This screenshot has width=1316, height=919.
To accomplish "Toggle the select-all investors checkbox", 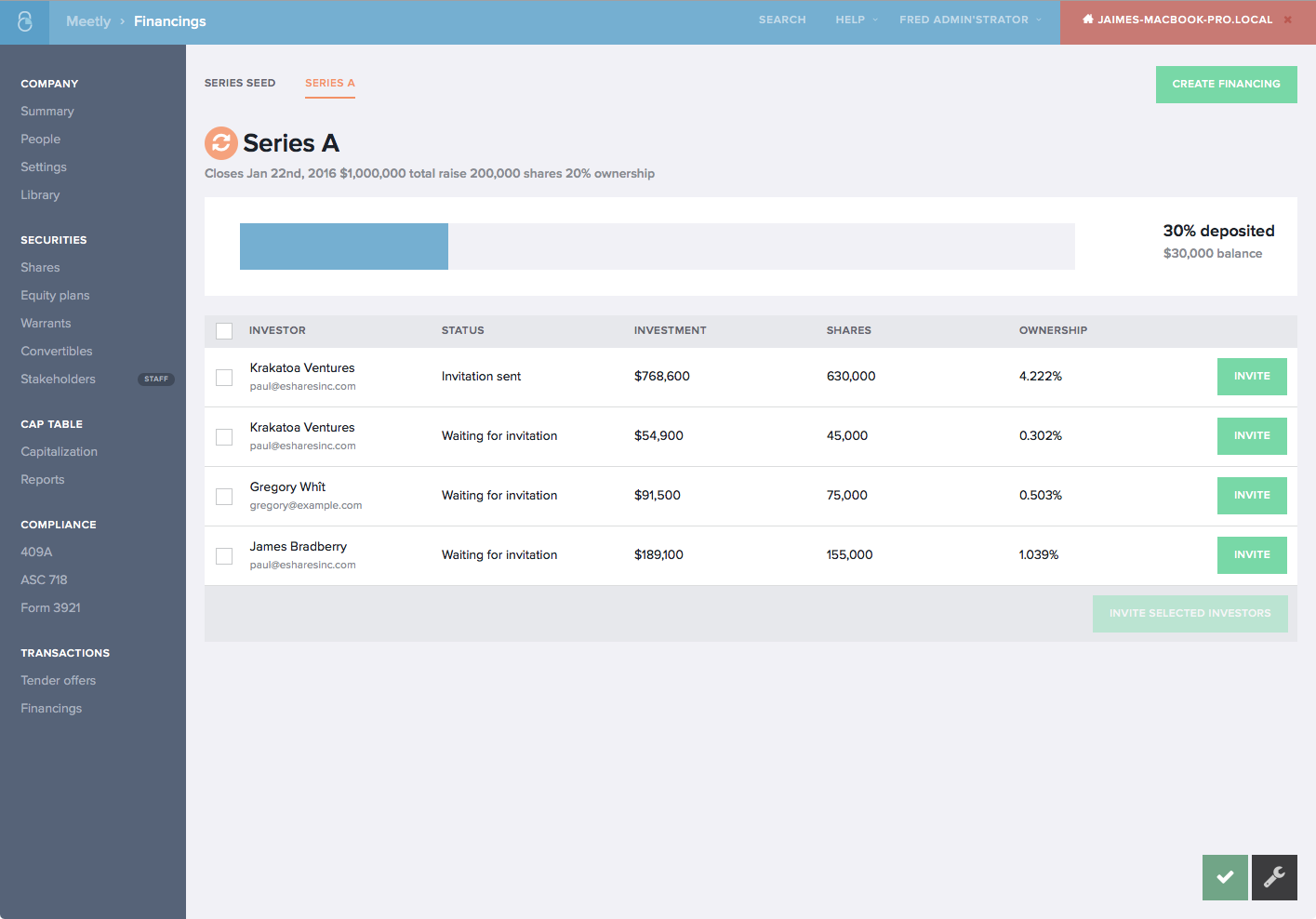I will tap(224, 331).
